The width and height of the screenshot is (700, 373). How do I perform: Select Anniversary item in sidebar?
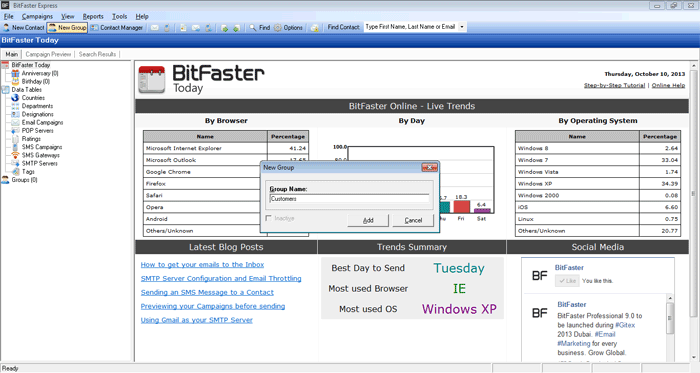click(40, 73)
